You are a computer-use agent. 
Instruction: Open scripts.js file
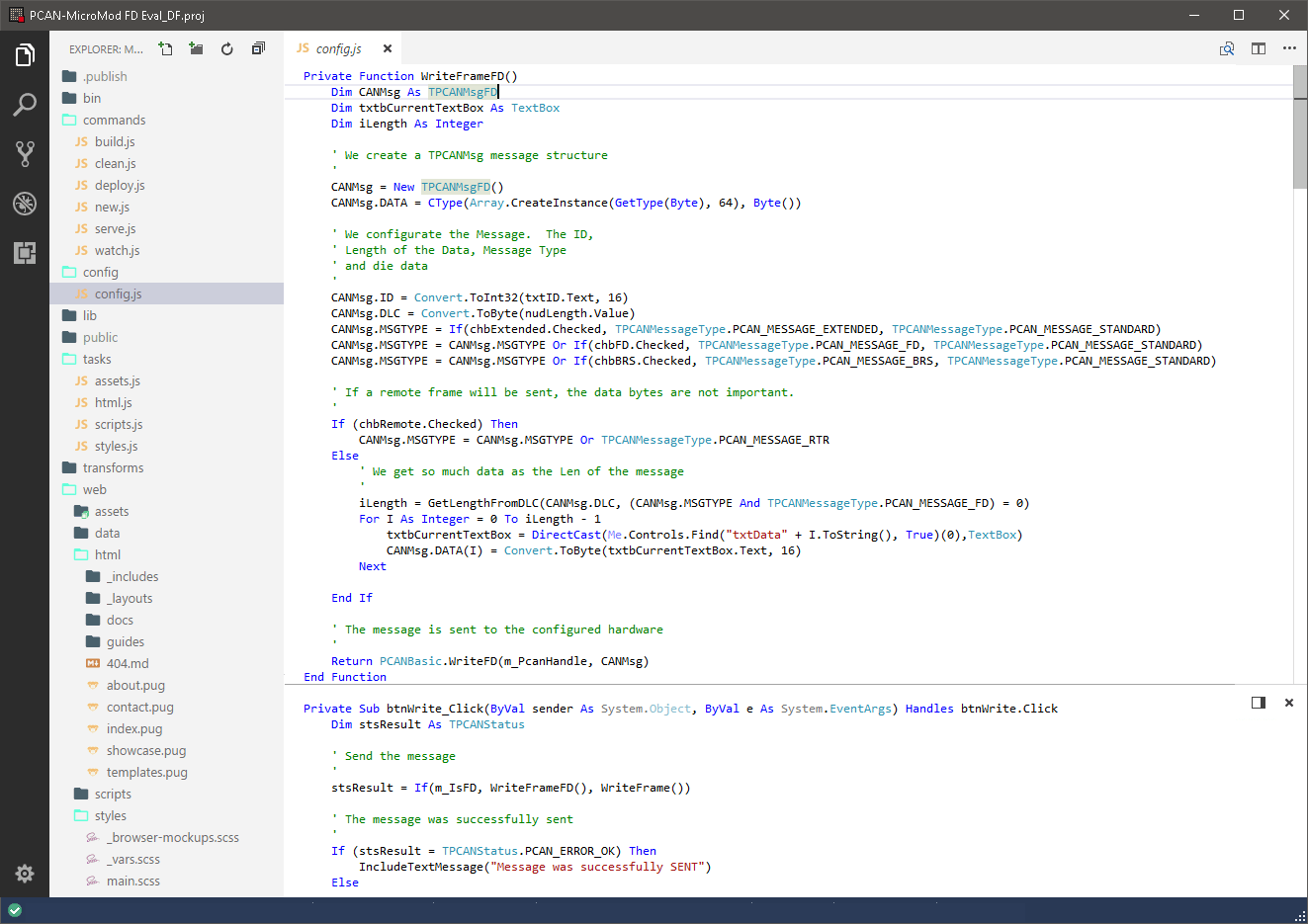pyautogui.click(x=166, y=424)
